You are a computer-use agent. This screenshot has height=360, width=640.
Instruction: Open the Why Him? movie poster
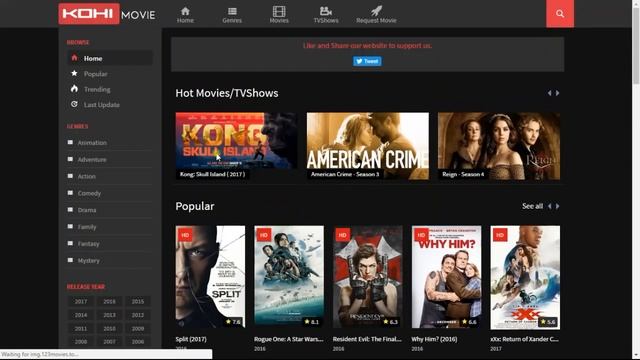pos(447,277)
